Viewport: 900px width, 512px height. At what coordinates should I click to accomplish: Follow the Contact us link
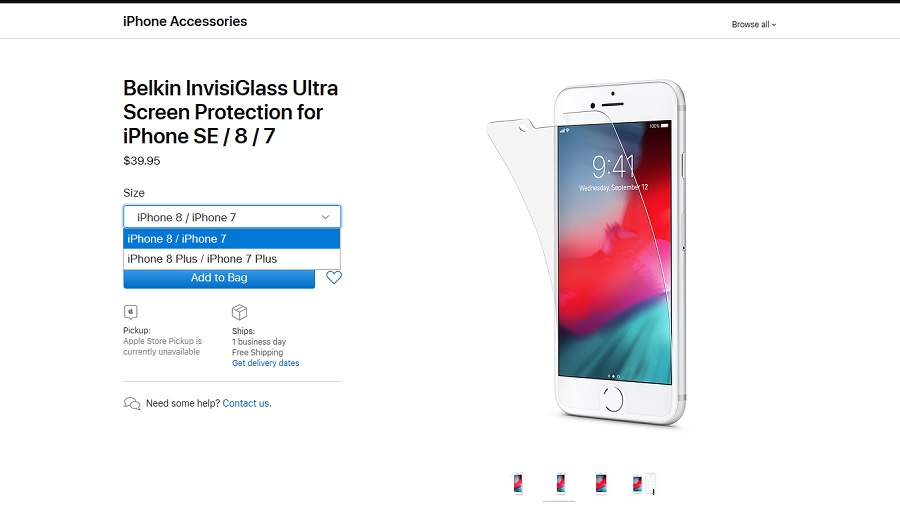coord(247,404)
